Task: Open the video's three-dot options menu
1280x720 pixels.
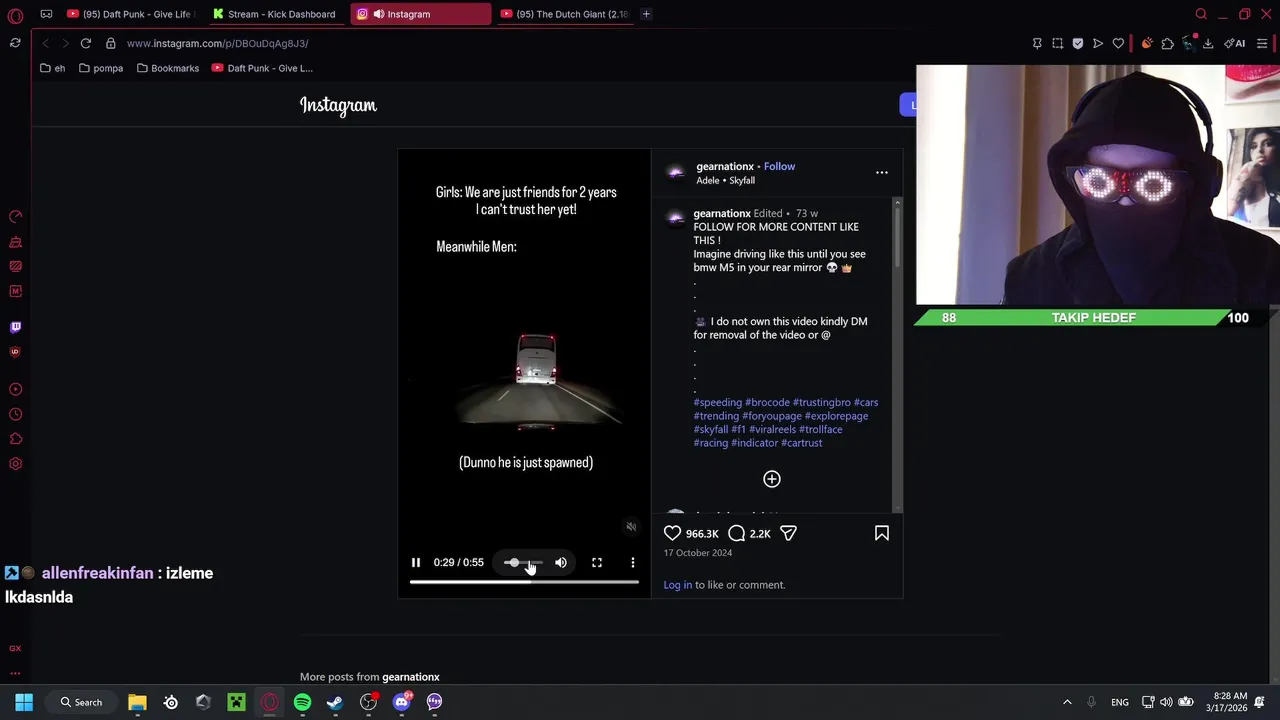Action: (633, 562)
